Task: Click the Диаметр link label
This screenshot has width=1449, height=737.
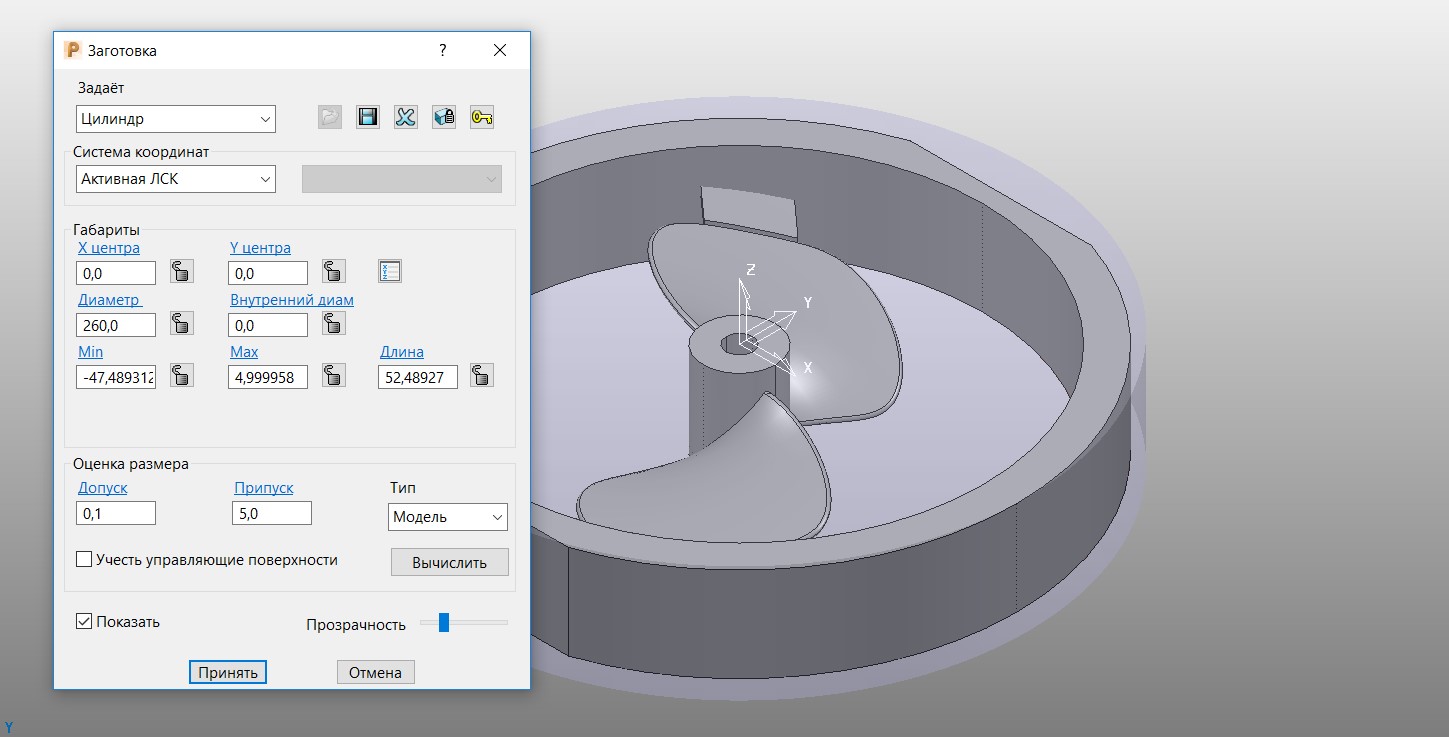Action: 109,300
